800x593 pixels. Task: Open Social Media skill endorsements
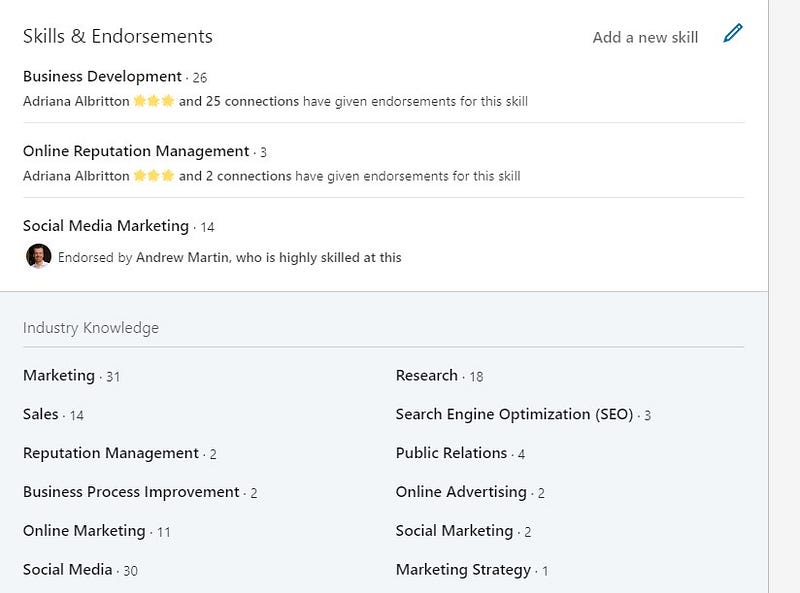68,570
